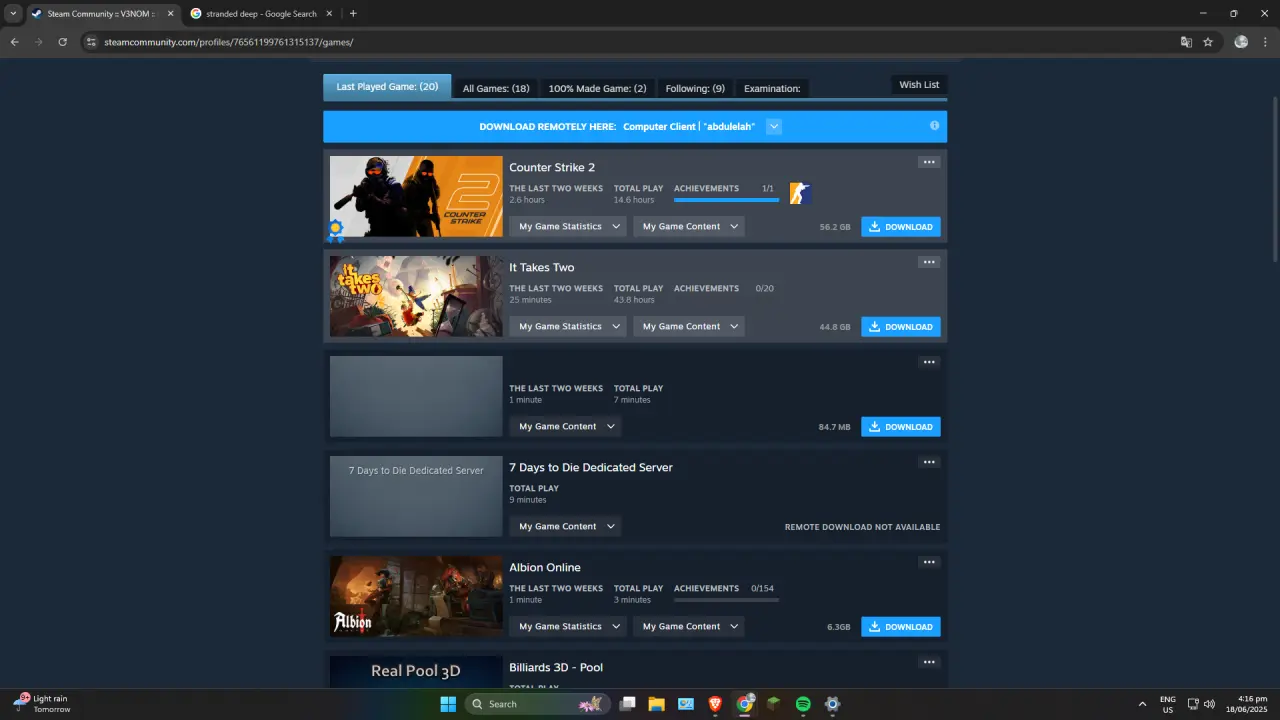
Task: Select the Last Played Game (20) tab
Action: tap(387, 87)
